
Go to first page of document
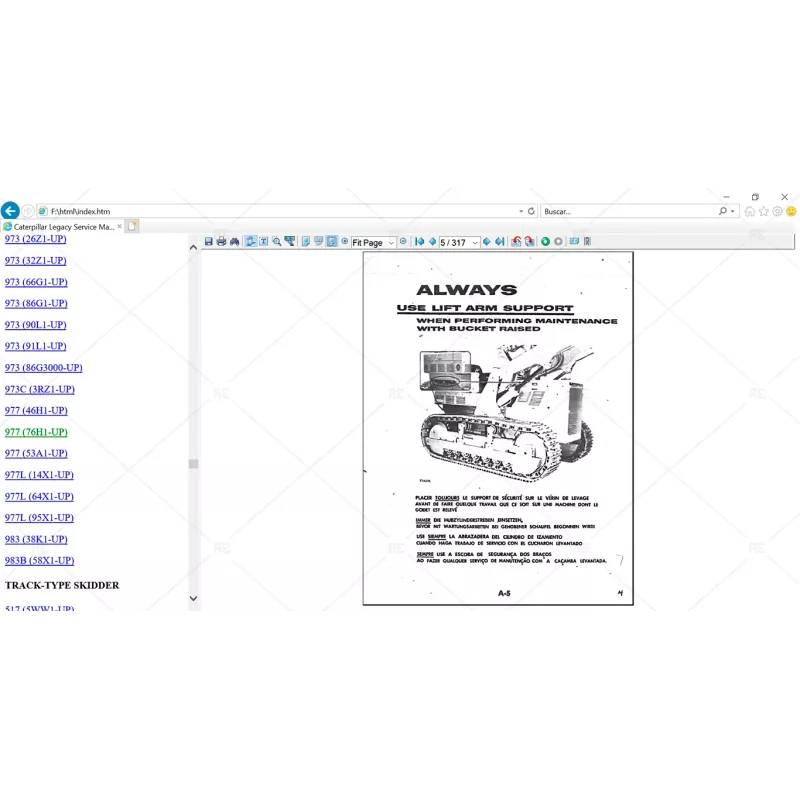(420, 242)
